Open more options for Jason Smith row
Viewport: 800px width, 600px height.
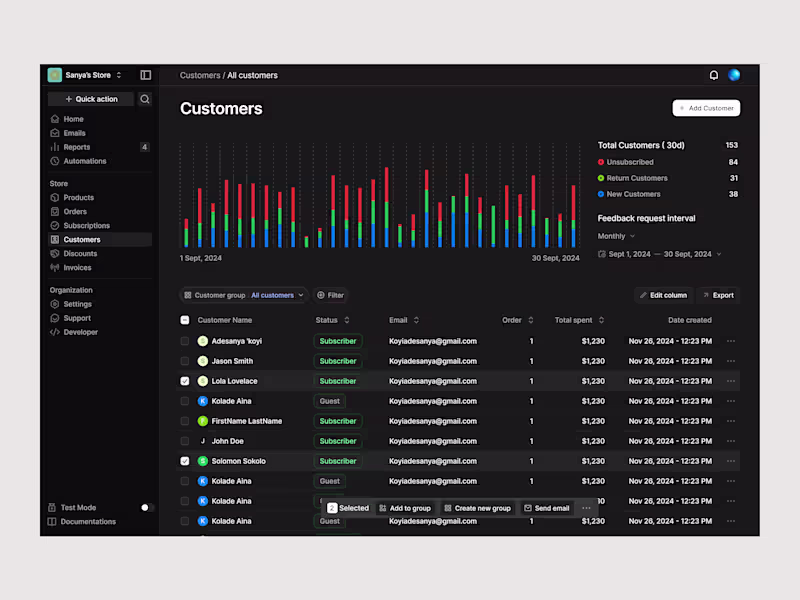tap(731, 361)
